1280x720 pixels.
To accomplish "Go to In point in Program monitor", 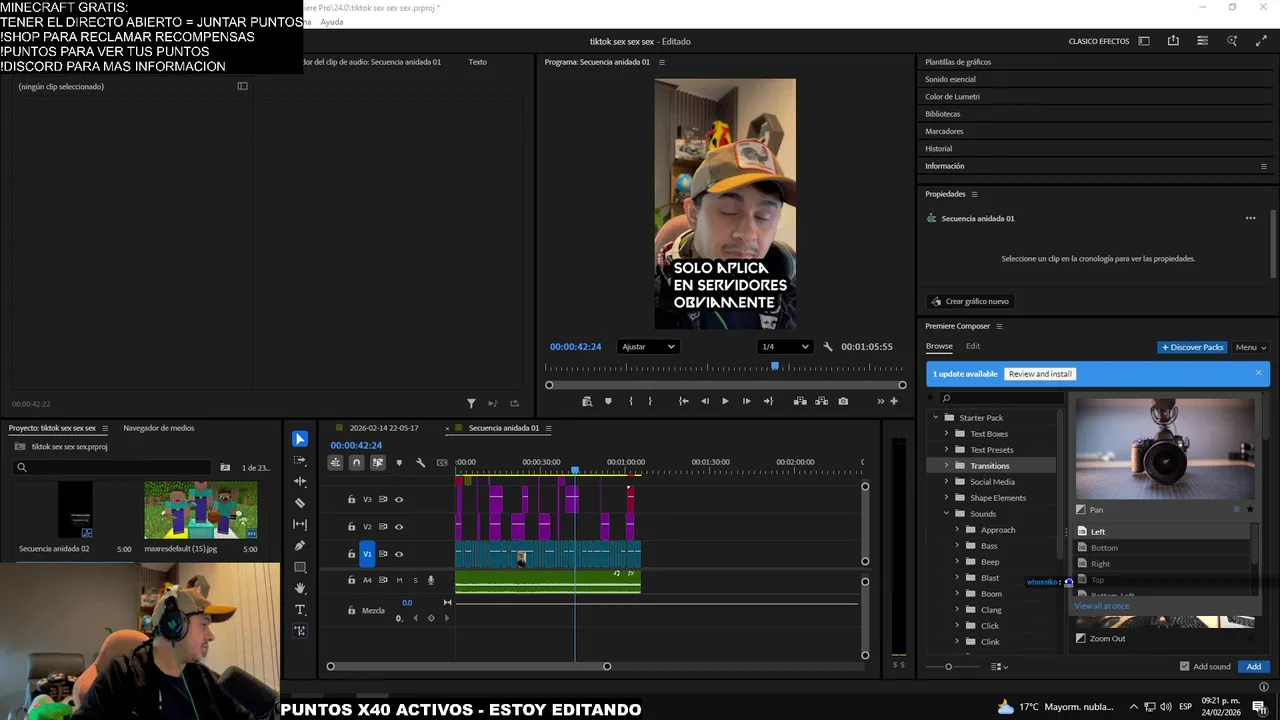I will pos(683,401).
